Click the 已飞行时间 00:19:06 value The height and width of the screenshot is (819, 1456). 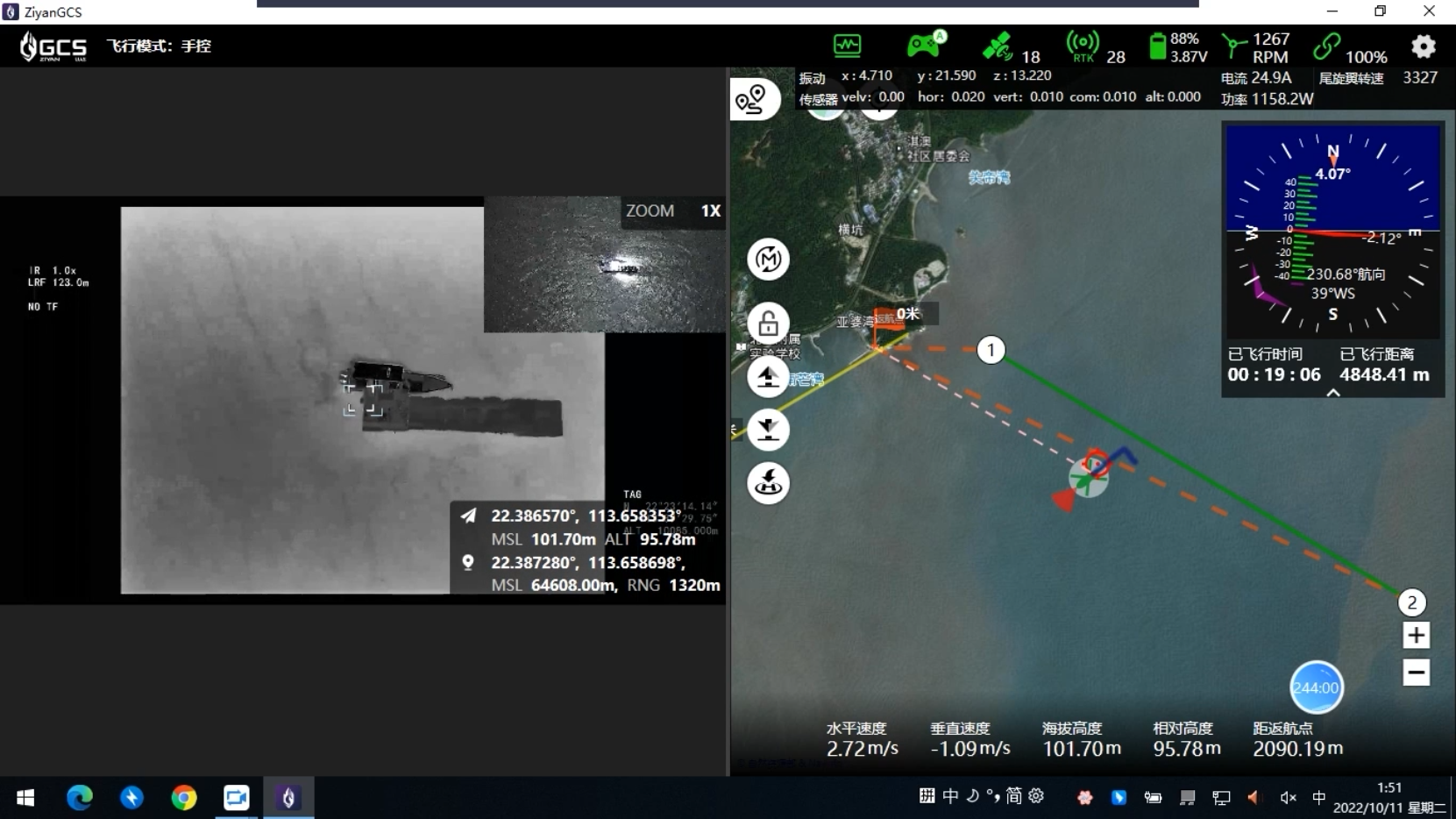[x=1274, y=374]
